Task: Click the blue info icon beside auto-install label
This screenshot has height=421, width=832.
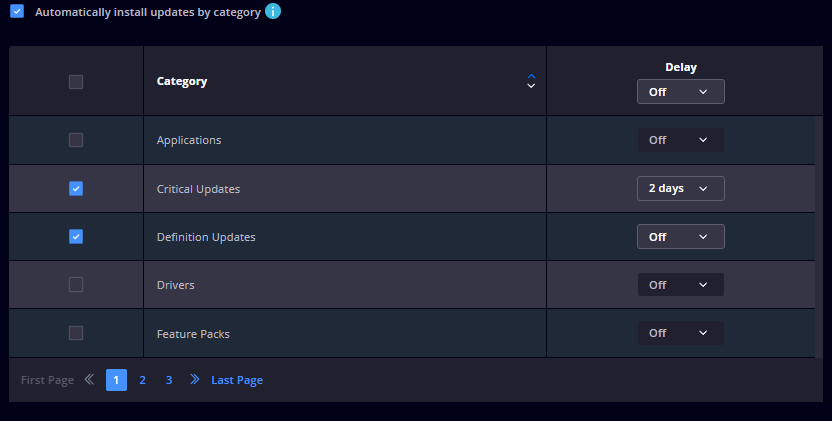Action: [x=273, y=11]
